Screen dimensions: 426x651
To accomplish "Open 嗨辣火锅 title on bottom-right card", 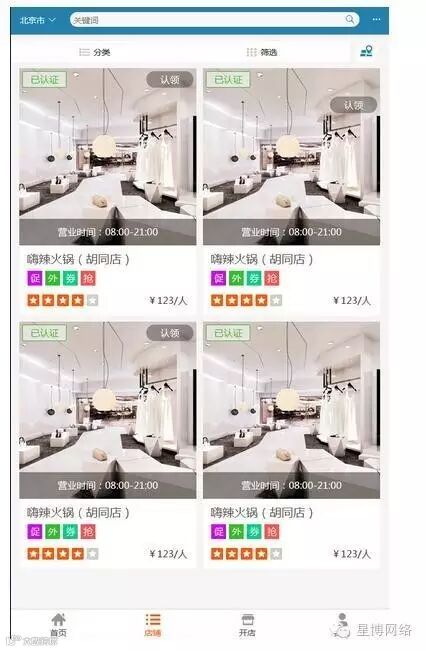I will (262, 513).
